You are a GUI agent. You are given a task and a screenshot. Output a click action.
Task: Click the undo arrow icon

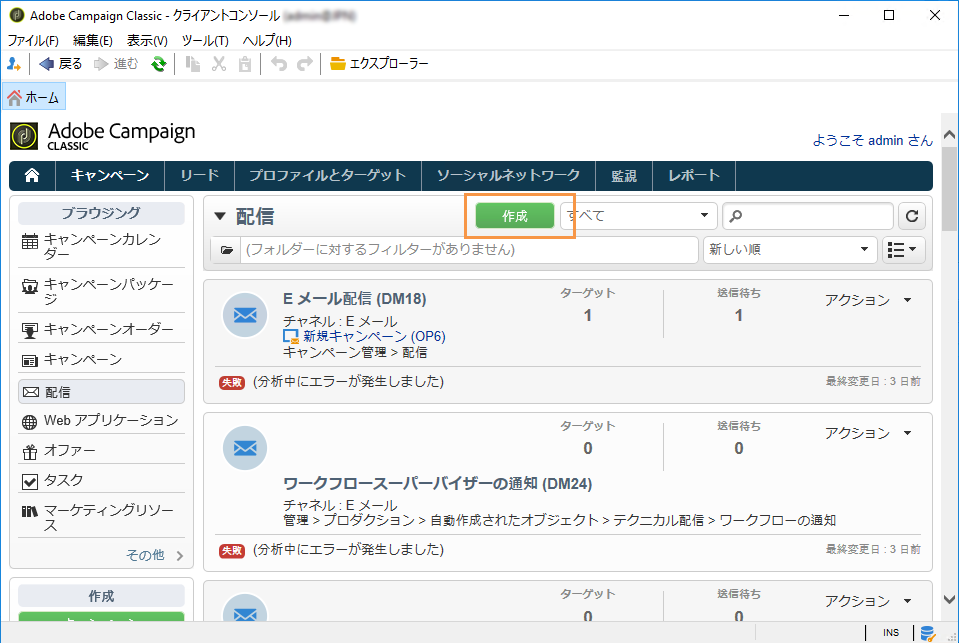[279, 64]
